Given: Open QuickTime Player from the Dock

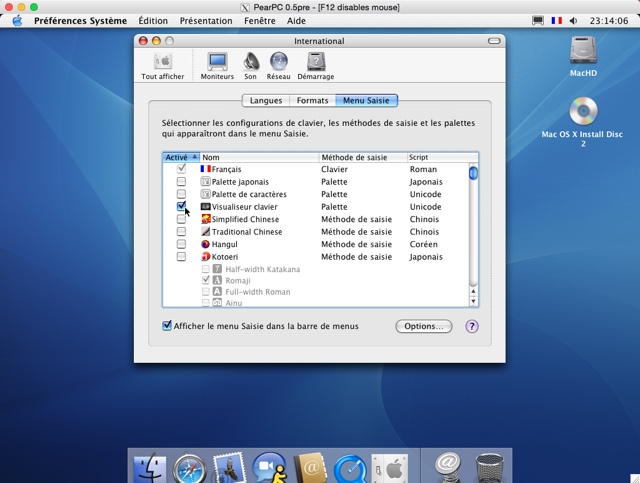Looking at the screenshot, I should click(350, 469).
